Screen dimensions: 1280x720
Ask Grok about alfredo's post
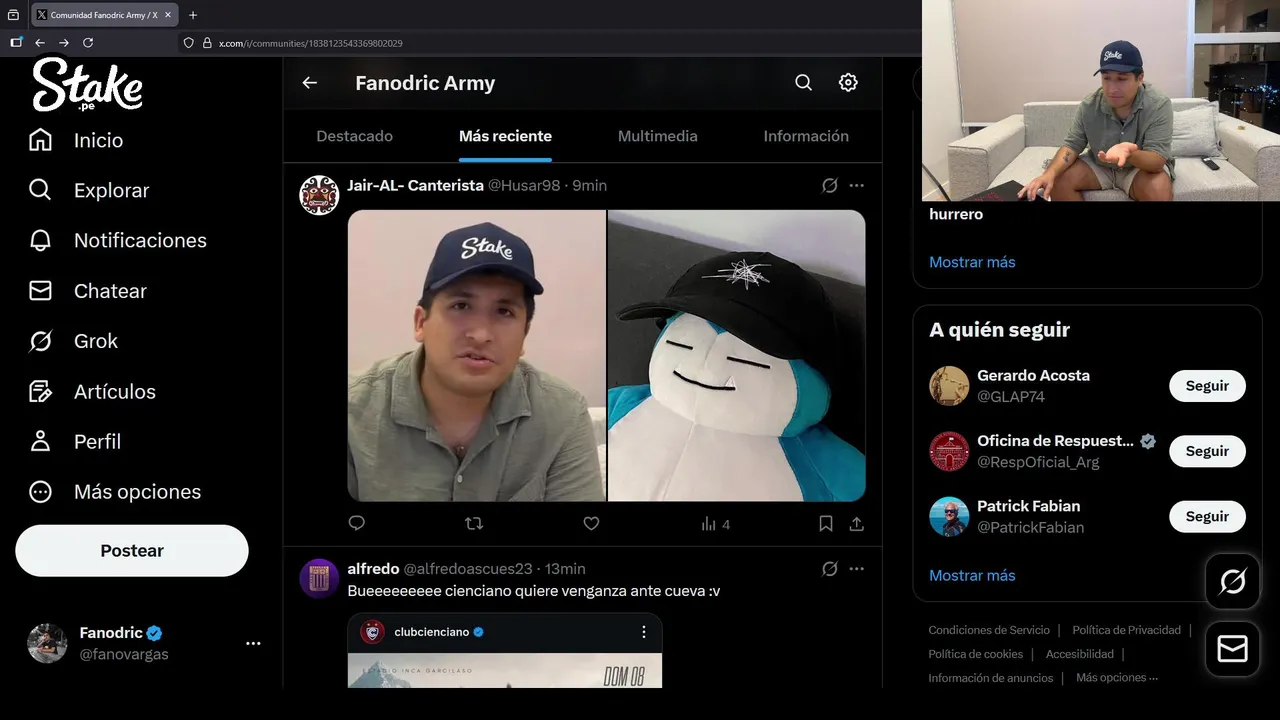(x=829, y=568)
